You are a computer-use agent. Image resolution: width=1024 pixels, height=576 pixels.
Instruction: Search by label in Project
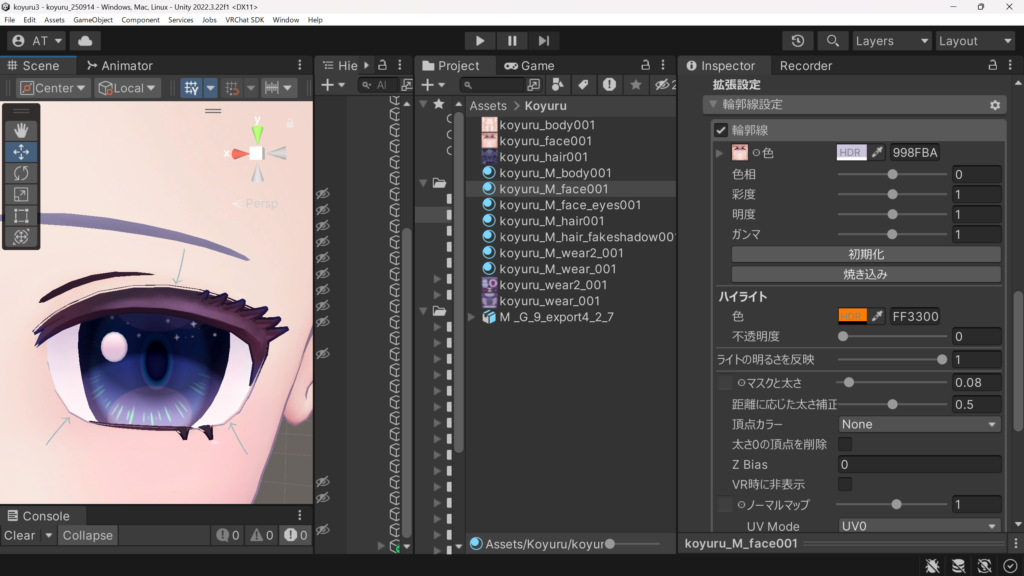583,84
